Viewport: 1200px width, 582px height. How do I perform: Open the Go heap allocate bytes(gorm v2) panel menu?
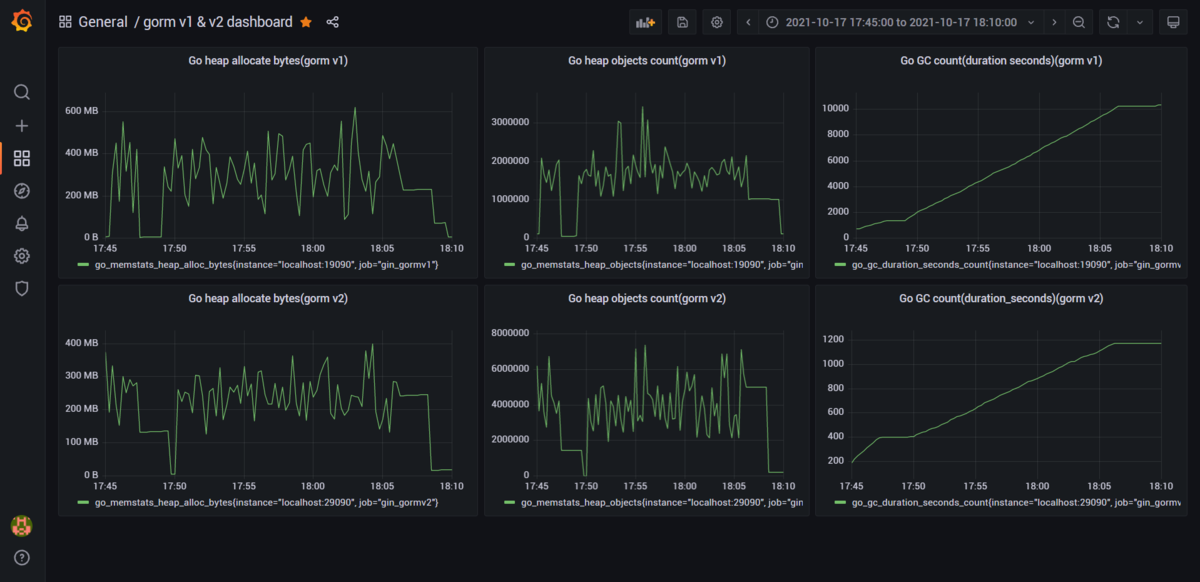268,298
